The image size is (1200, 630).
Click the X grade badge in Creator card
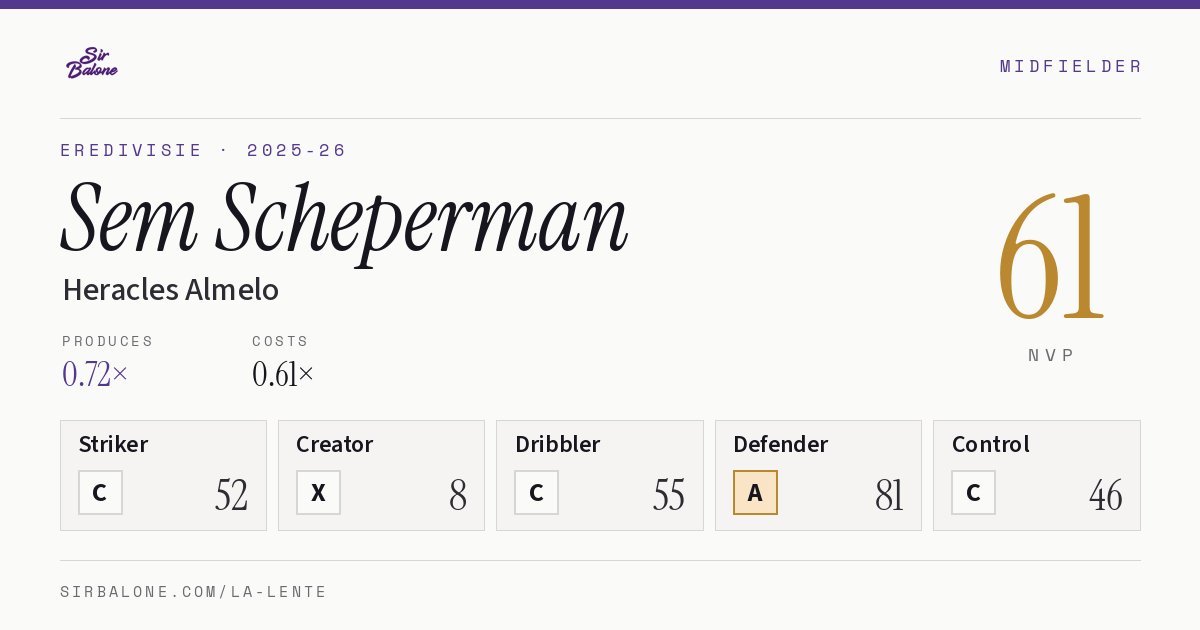(318, 493)
